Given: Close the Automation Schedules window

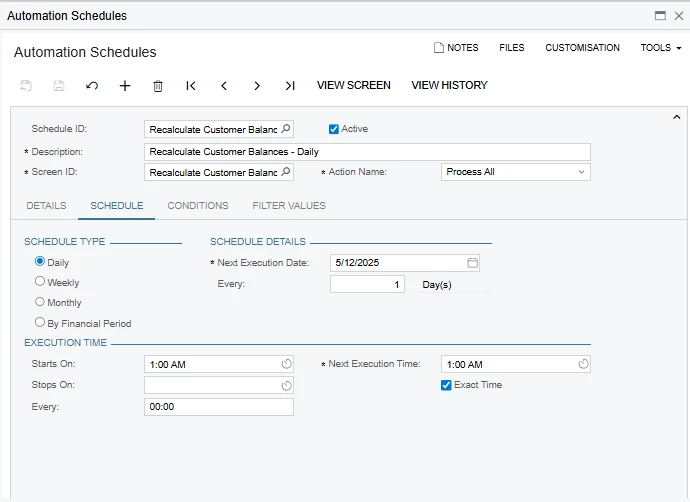Looking at the screenshot, I should click(679, 16).
